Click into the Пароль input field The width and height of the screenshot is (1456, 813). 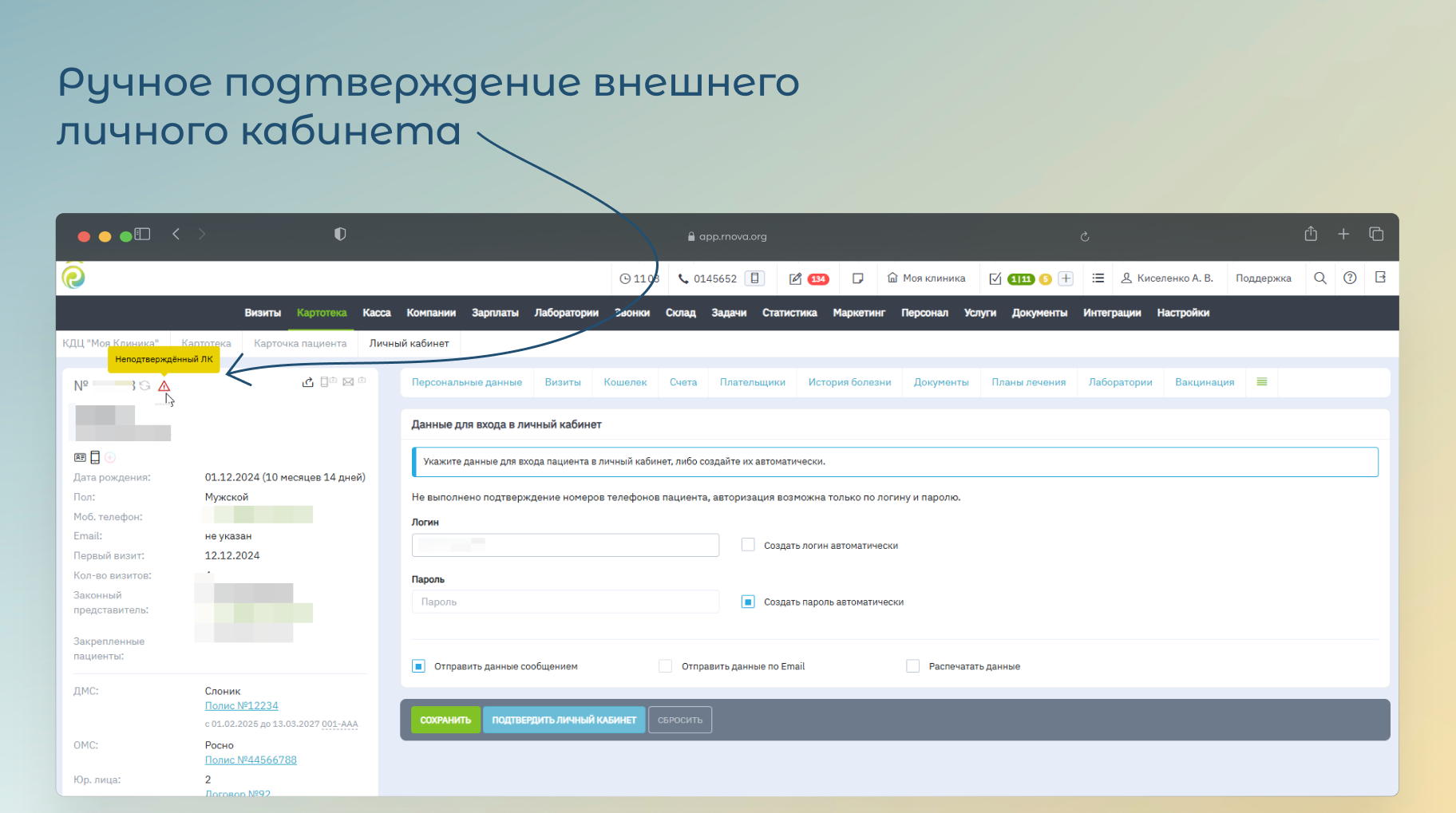565,602
